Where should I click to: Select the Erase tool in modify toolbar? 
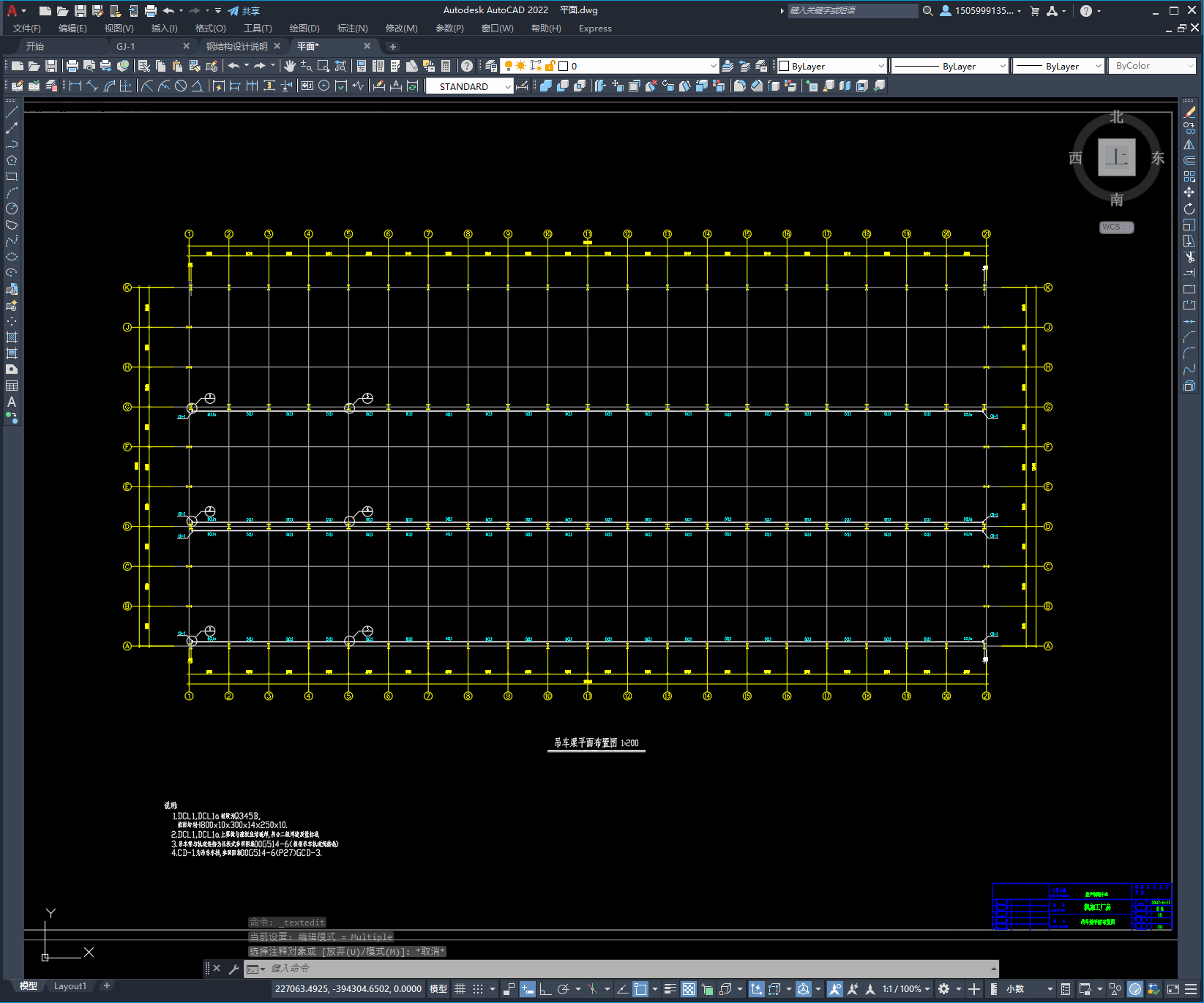[1189, 112]
